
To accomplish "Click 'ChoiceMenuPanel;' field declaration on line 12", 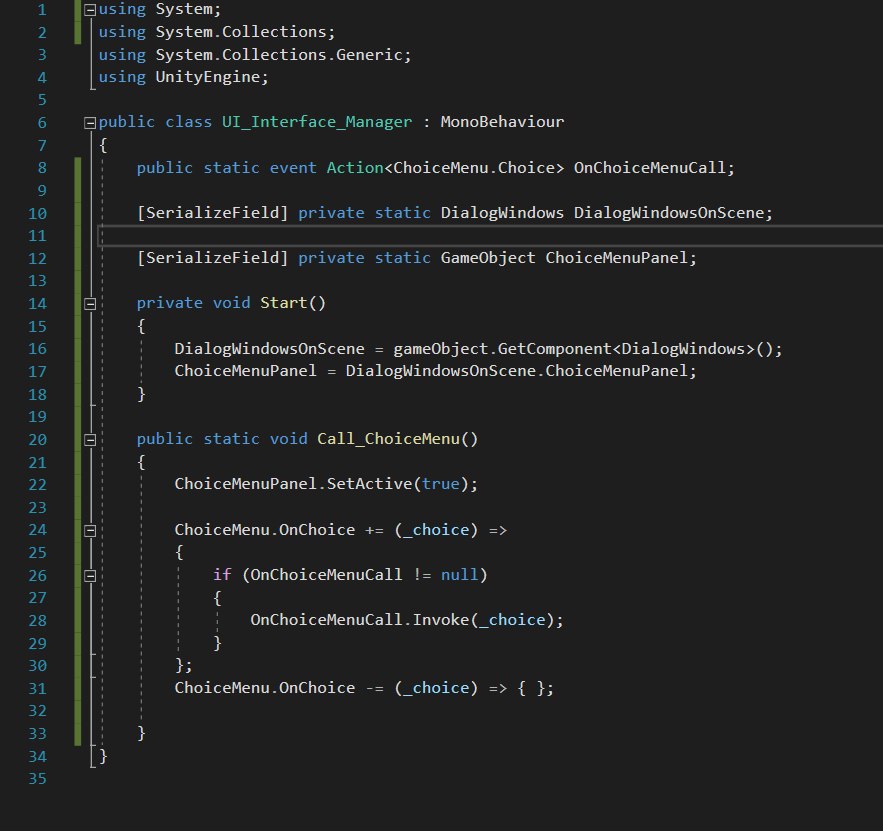I will click(x=621, y=258).
